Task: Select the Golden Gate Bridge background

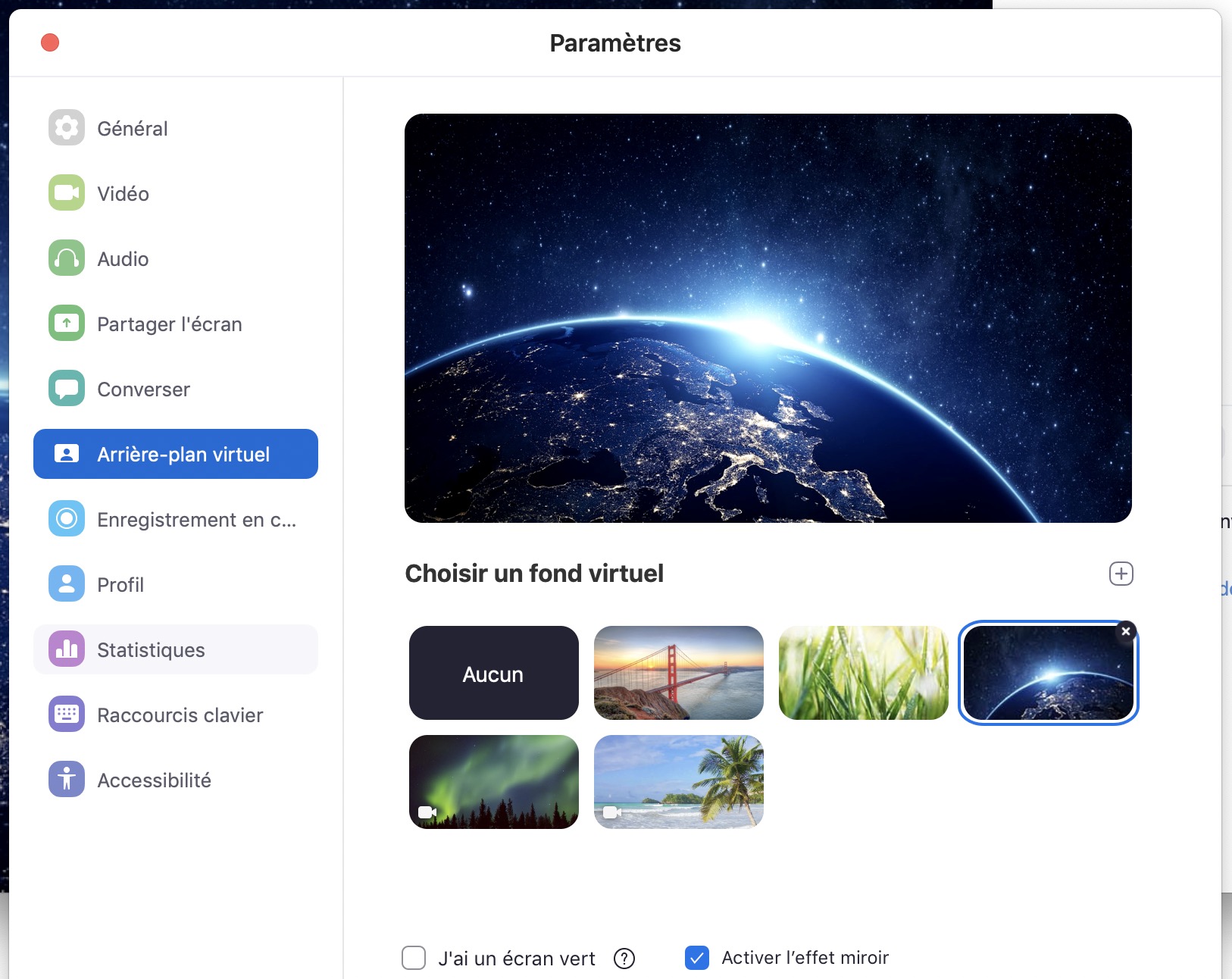Action: point(678,673)
